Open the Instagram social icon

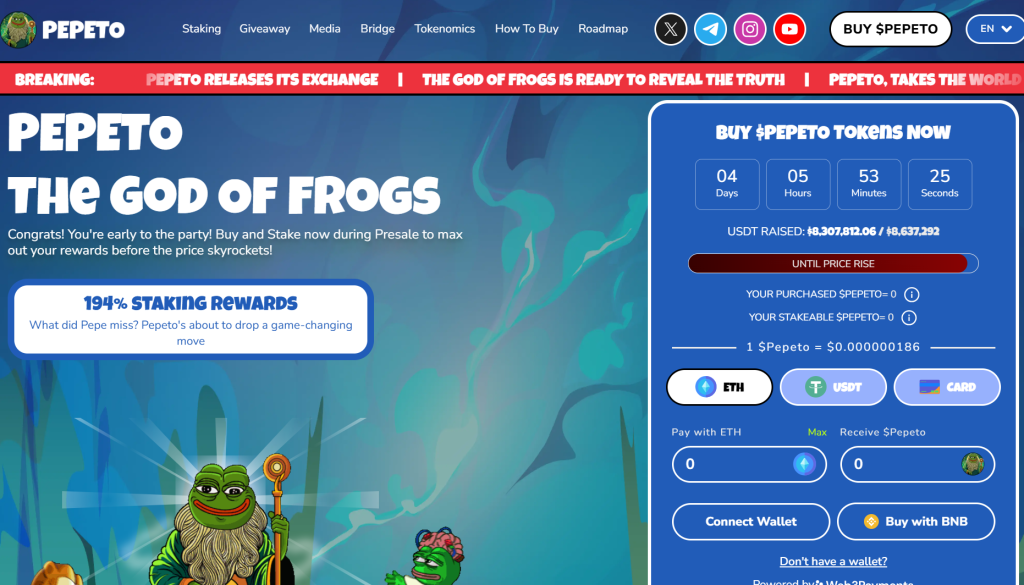click(x=750, y=29)
